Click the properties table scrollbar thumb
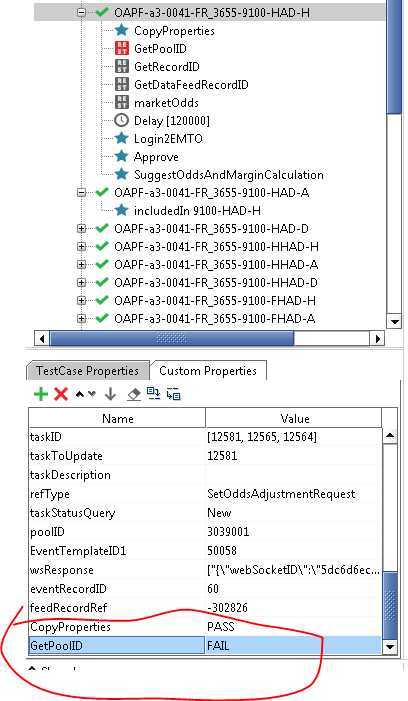Viewport: 408px width, 701px height. (x=390, y=605)
